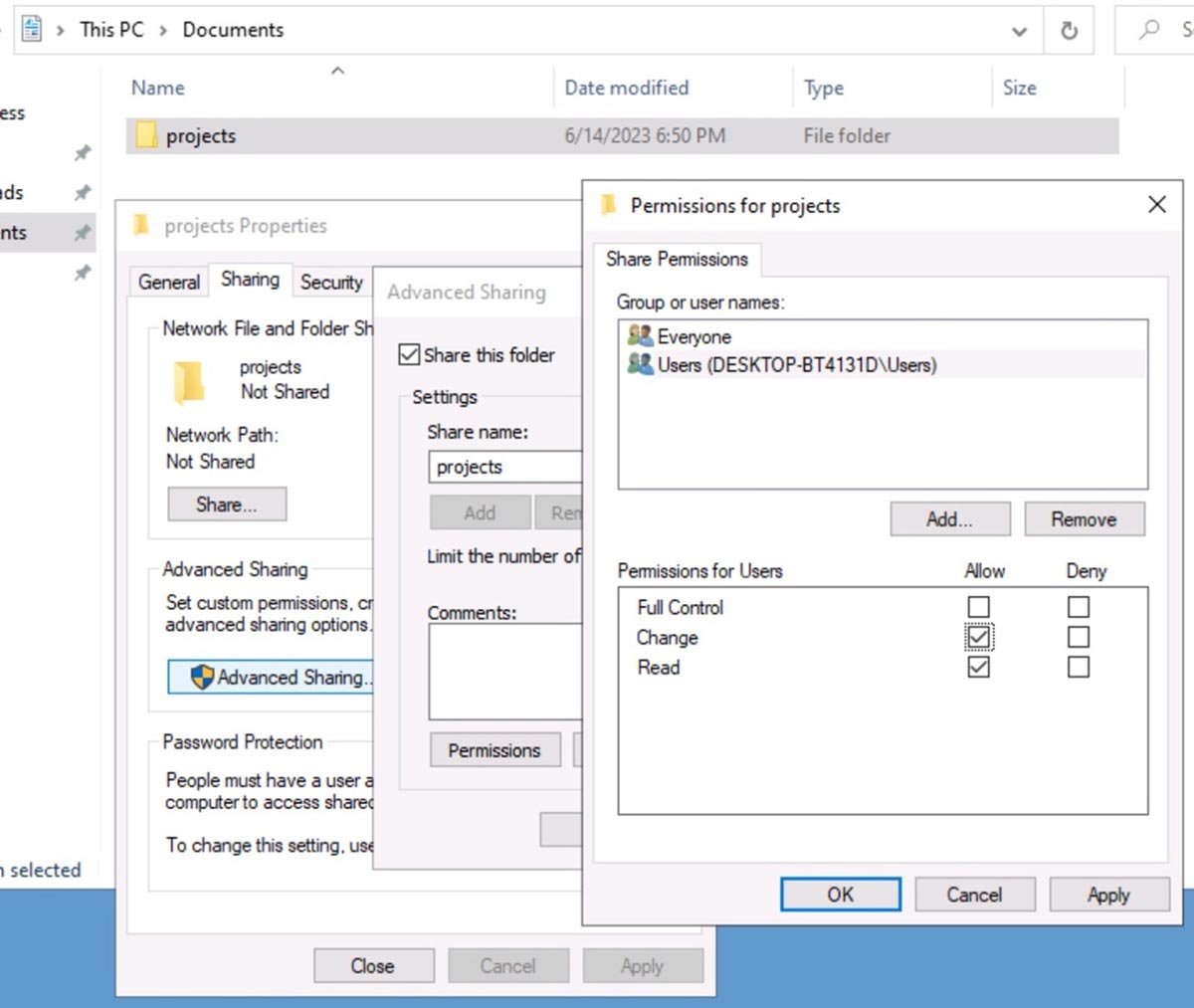The height and width of the screenshot is (1008, 1194).
Task: Select the General tab
Action: point(167,282)
